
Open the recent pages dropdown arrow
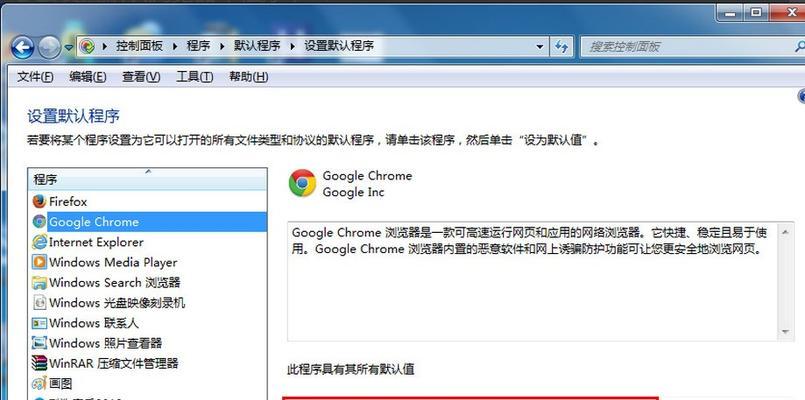[x=69, y=48]
